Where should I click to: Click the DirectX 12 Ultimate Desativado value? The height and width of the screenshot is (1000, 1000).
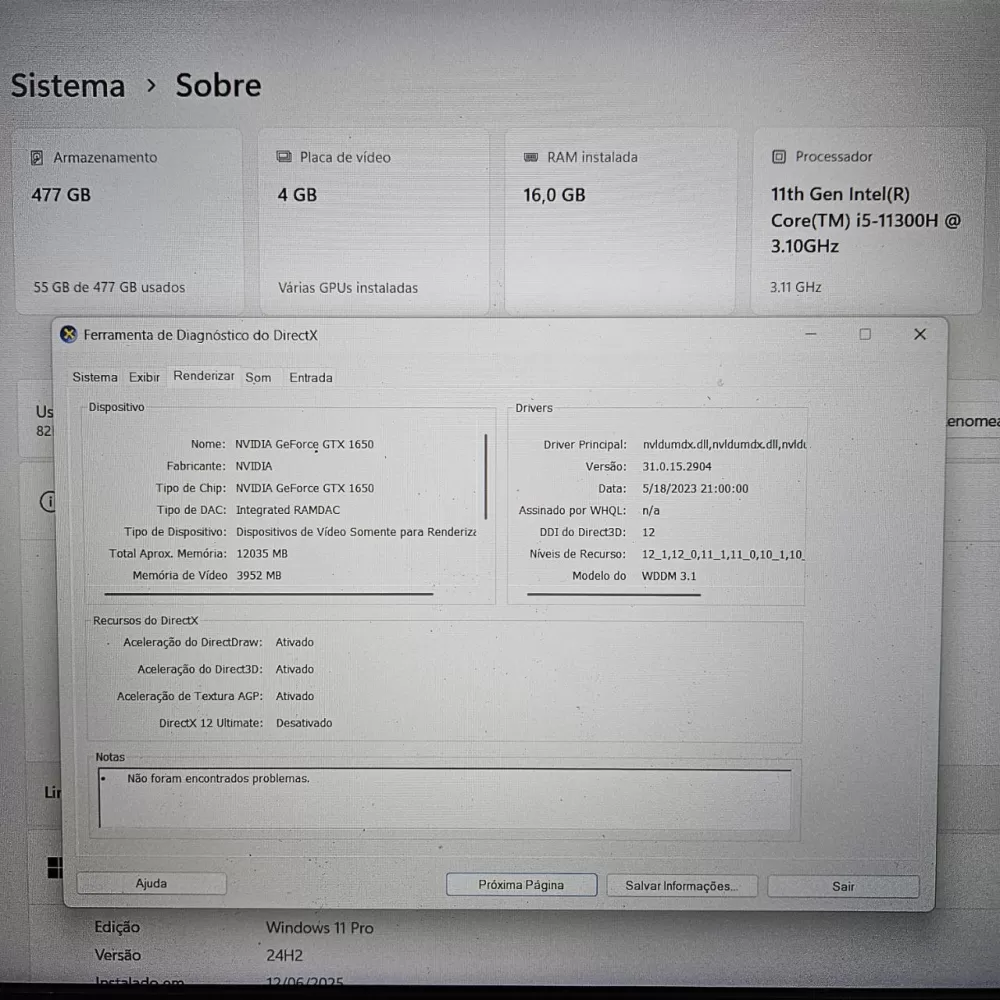[x=304, y=723]
